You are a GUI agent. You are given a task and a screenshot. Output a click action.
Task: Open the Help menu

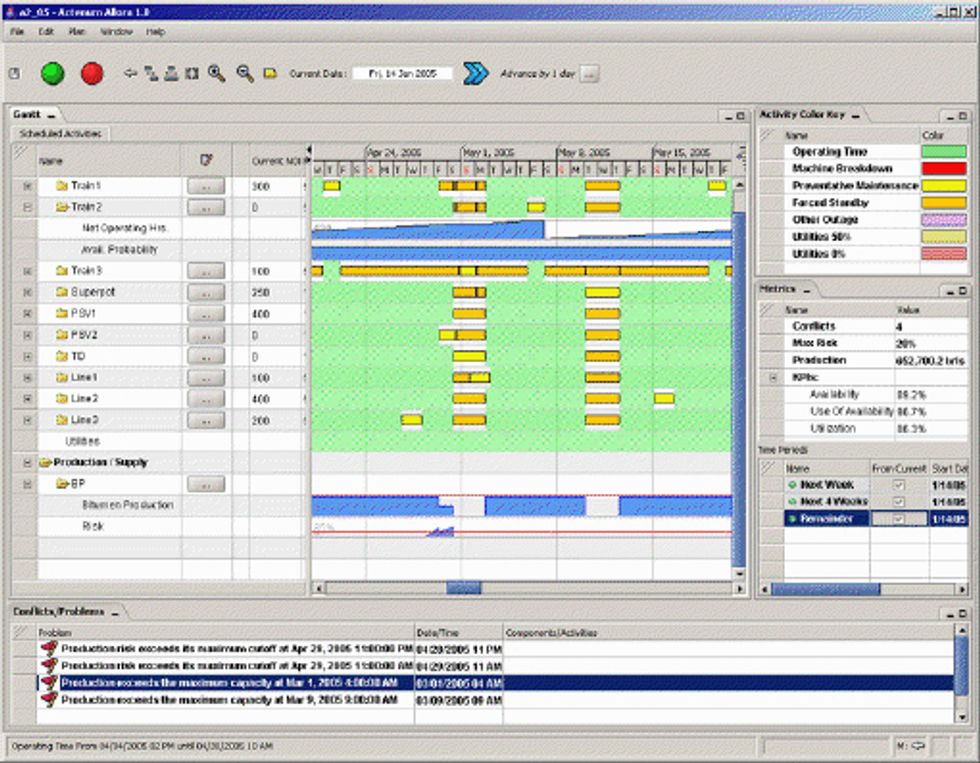(155, 31)
